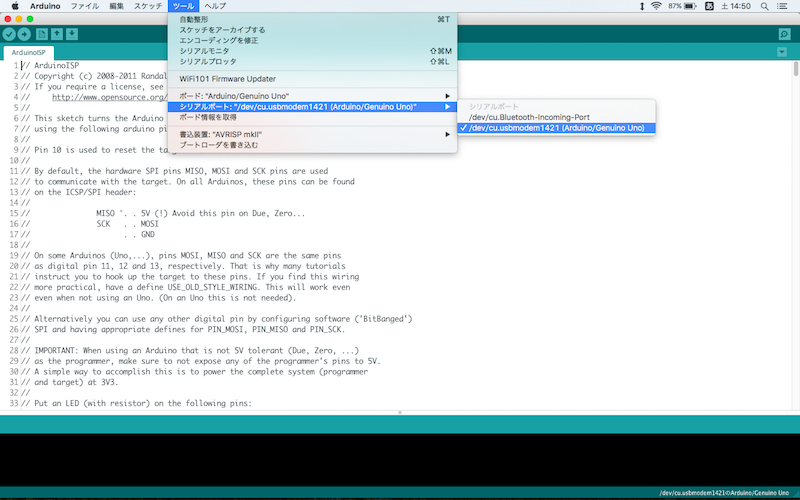This screenshot has width=800, height=500.
Task: Select checked /dev/cu.usbmodem1421 serial port
Action: point(556,128)
